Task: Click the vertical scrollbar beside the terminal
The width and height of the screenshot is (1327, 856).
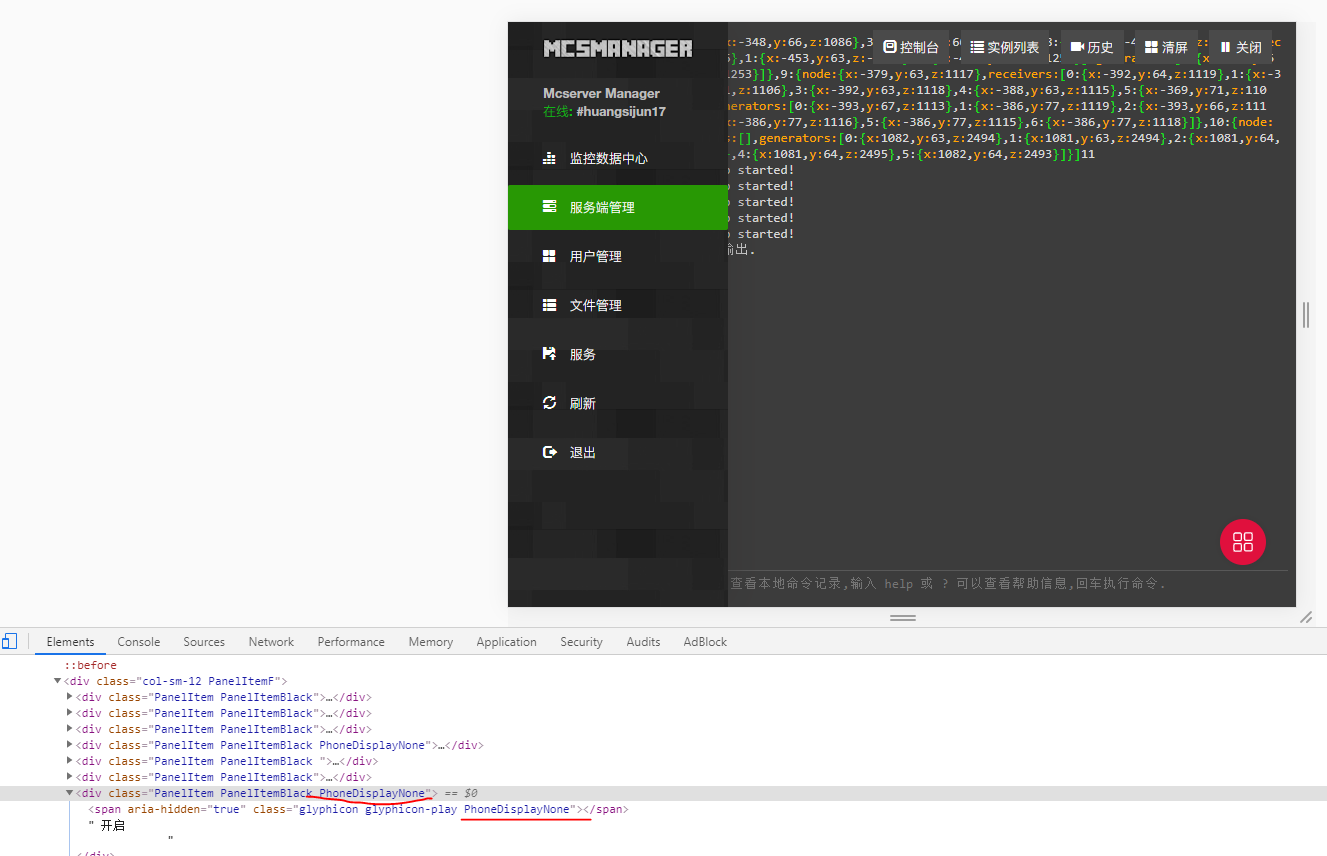Action: coord(1304,314)
